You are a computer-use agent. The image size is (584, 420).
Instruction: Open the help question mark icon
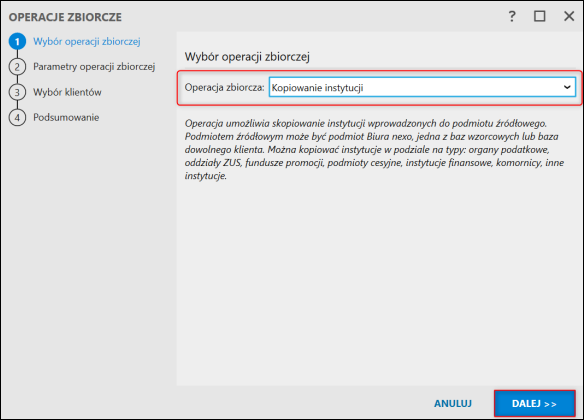(512, 16)
